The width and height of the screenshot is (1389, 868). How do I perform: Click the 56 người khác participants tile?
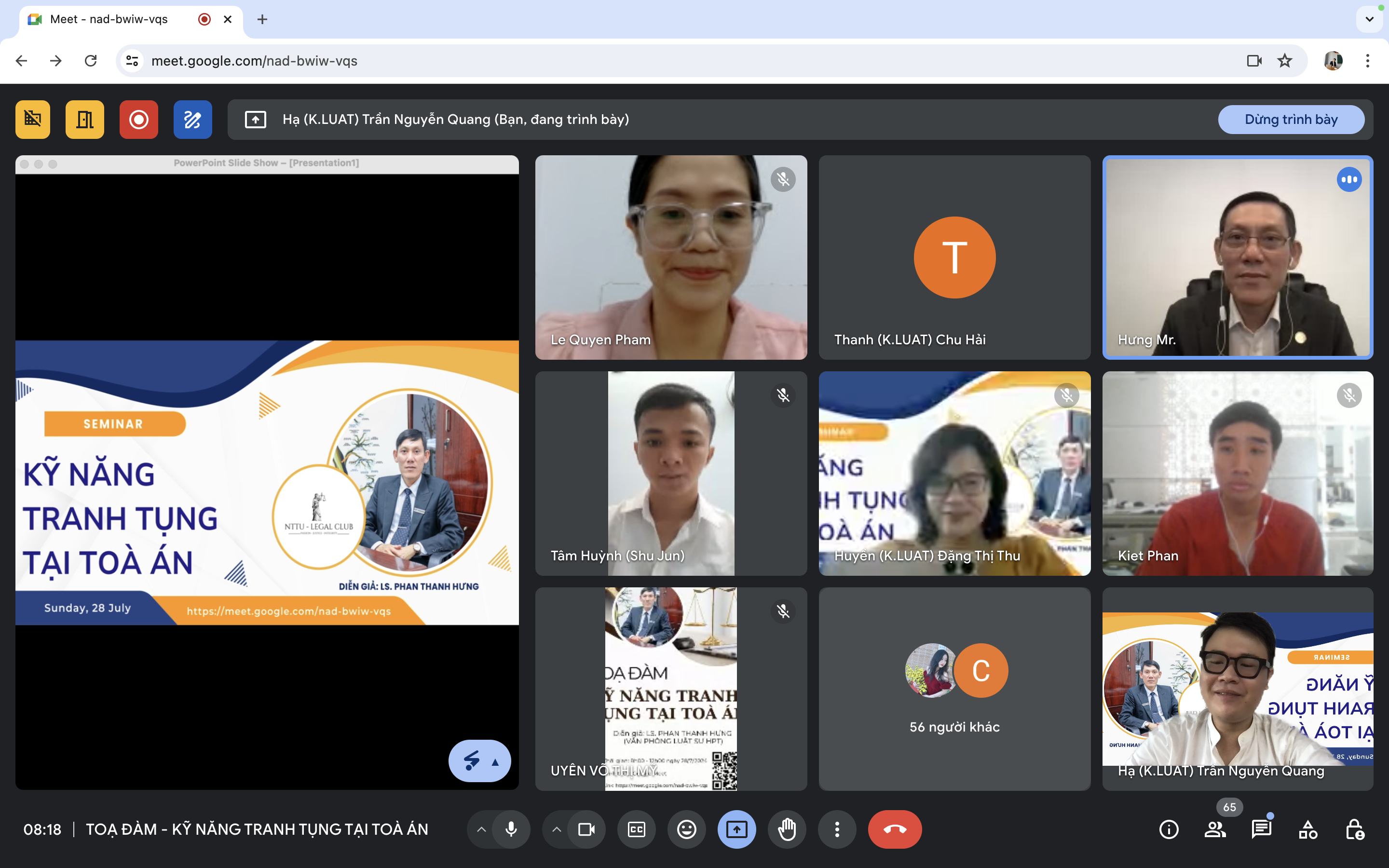(954, 689)
